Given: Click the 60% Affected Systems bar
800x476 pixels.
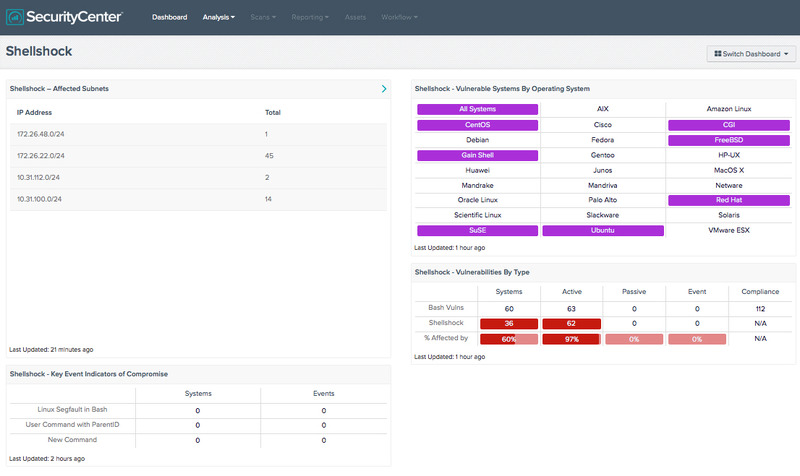Looking at the screenshot, I should point(509,339).
